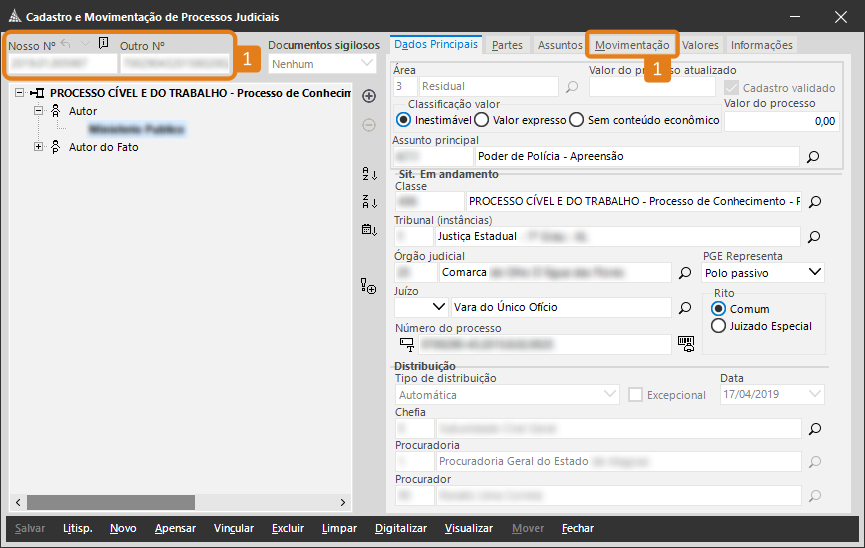Click the Digitalizar button
The height and width of the screenshot is (548, 865).
click(400, 528)
